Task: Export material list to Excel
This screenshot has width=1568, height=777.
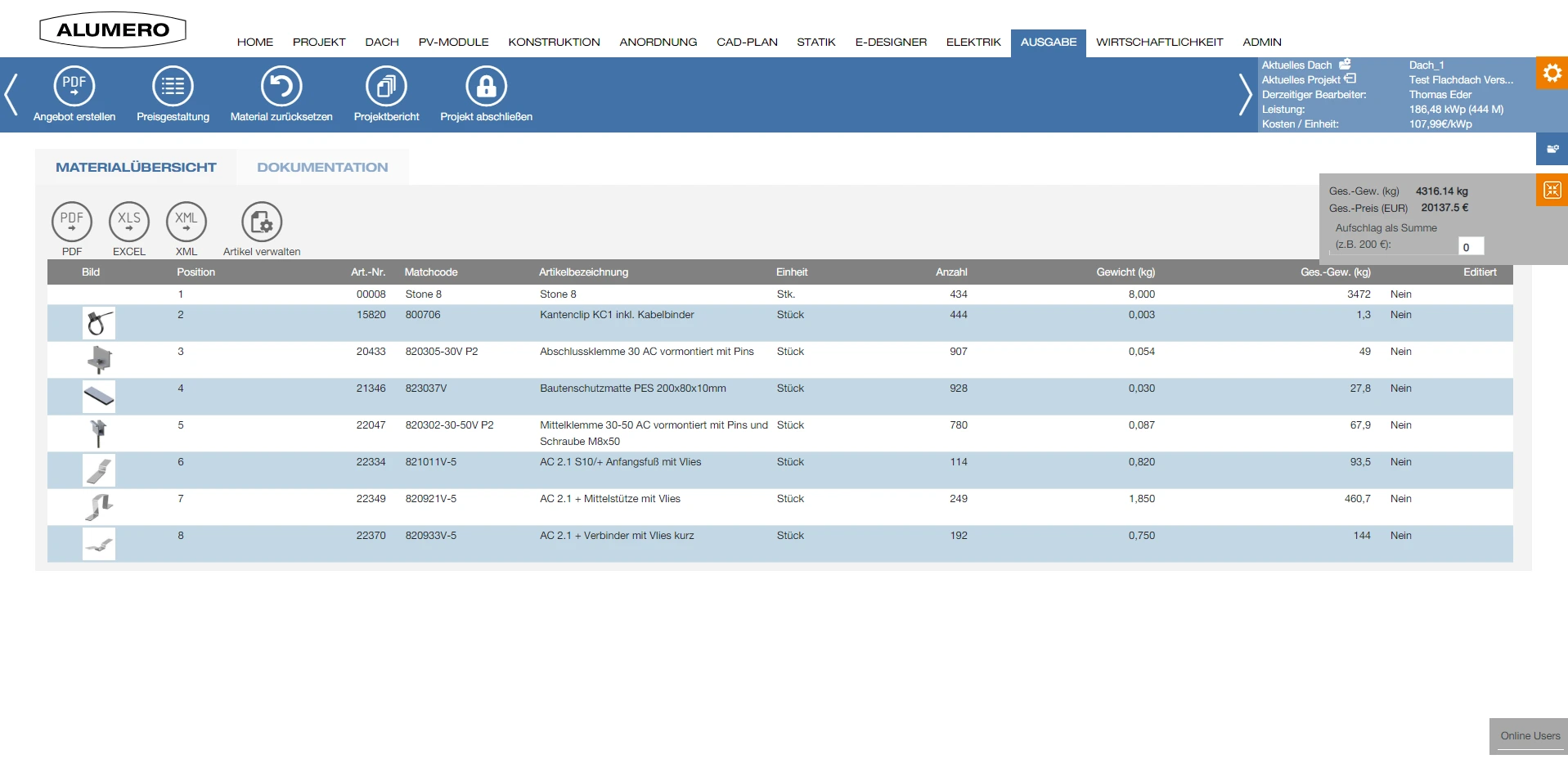Action: pyautogui.click(x=129, y=222)
